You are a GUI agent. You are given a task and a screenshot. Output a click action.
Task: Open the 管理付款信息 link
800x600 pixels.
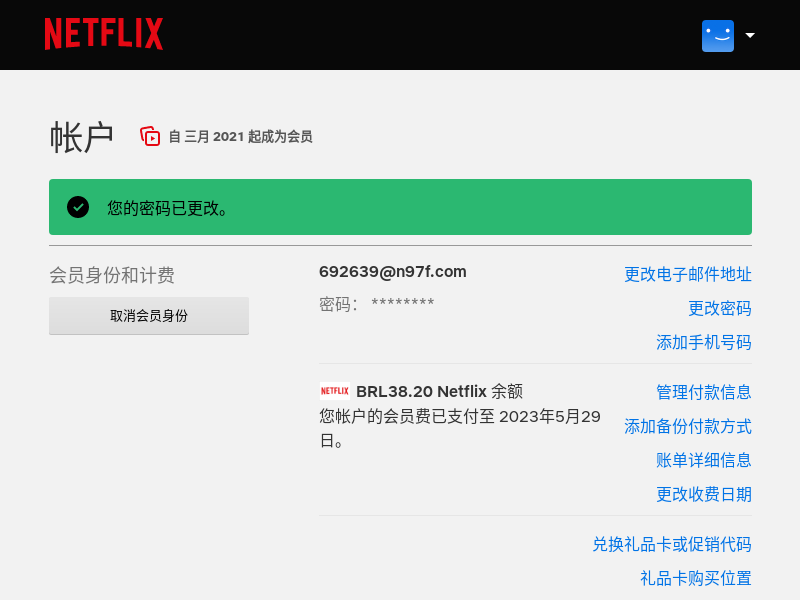pyautogui.click(x=704, y=392)
